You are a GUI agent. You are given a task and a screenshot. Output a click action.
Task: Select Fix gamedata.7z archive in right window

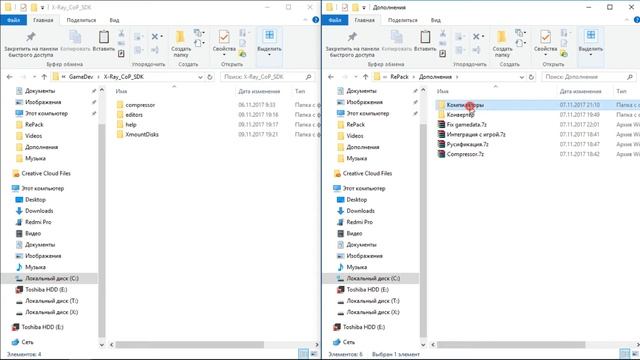coord(466,124)
